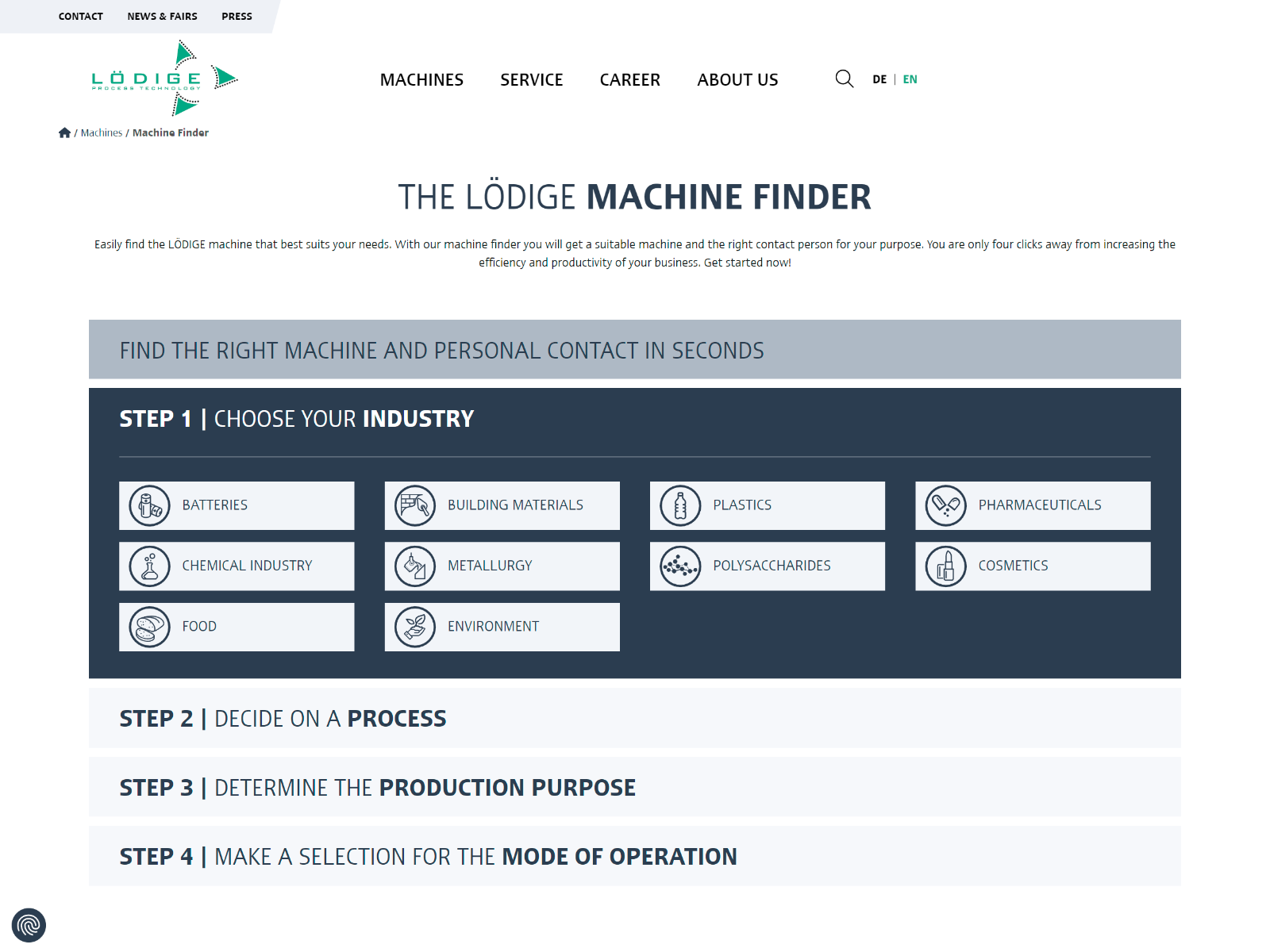This screenshot has height=952, width=1270.
Task: Open the Press link
Action: click(237, 16)
